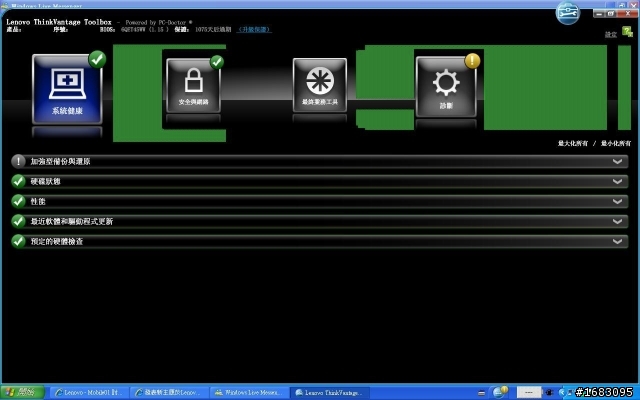Open the 設定 settings link

click(x=611, y=34)
